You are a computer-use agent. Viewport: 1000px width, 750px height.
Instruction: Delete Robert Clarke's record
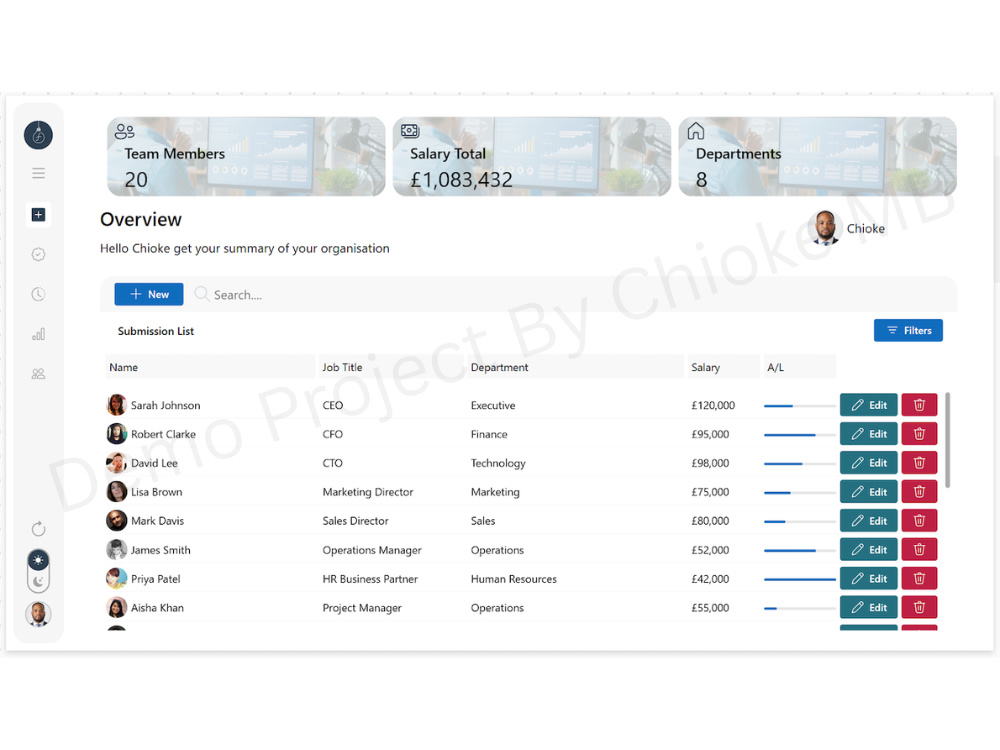point(919,434)
